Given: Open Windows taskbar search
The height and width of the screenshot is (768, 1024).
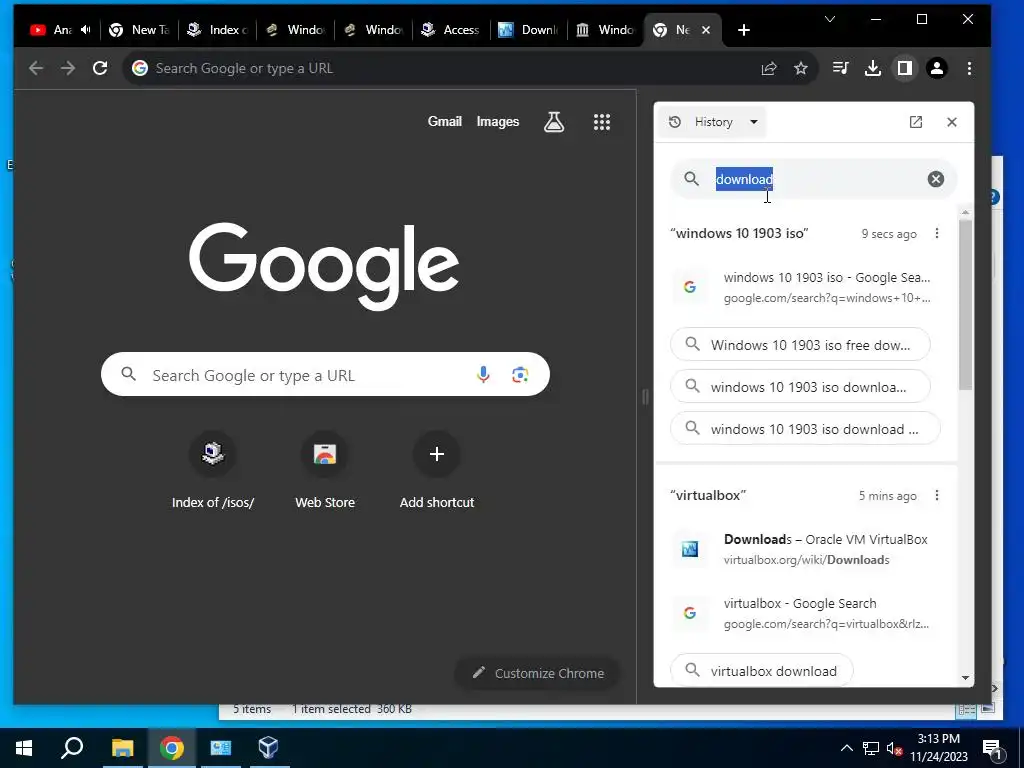Looking at the screenshot, I should click(x=72, y=748).
